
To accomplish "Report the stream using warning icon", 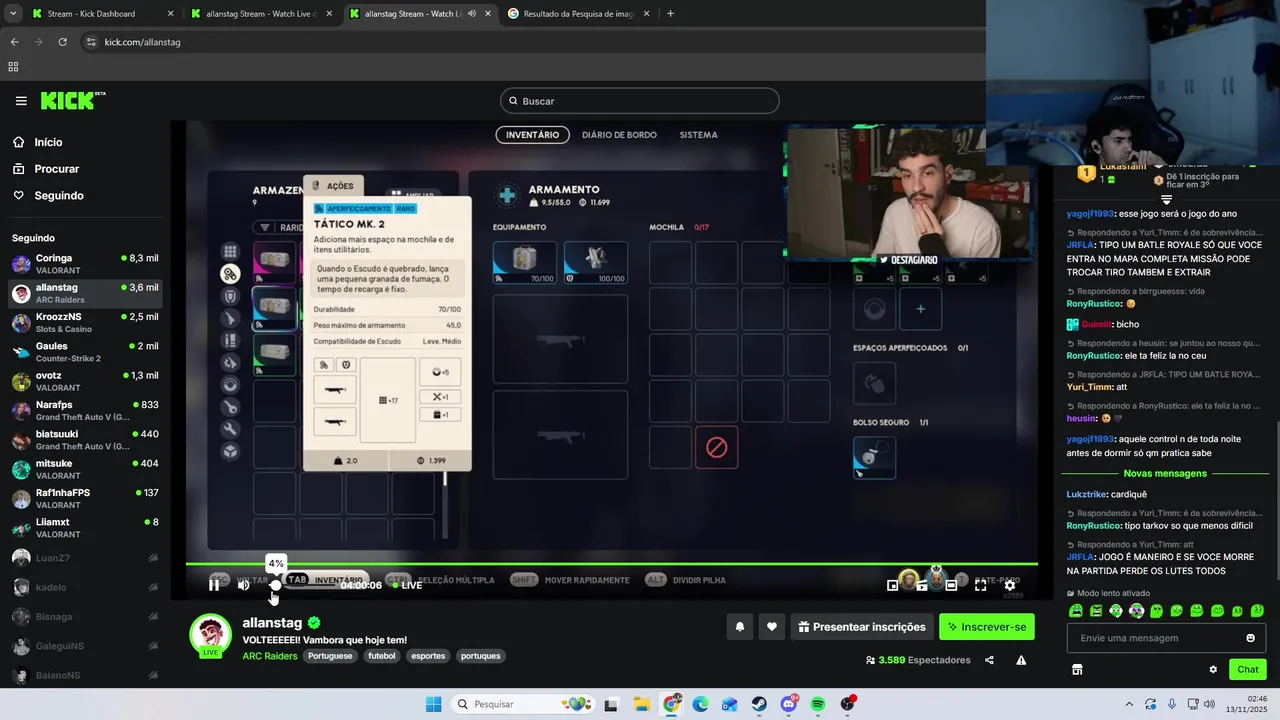I will pos(1021,660).
